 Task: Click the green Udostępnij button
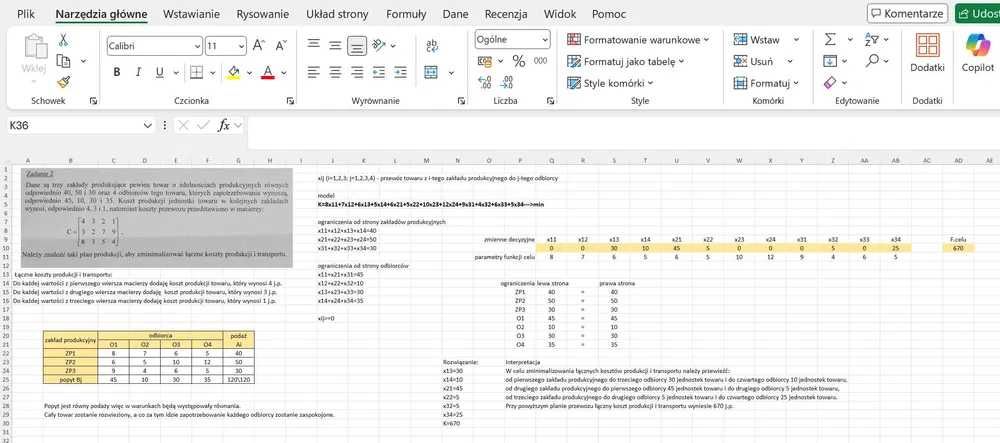[977, 13]
